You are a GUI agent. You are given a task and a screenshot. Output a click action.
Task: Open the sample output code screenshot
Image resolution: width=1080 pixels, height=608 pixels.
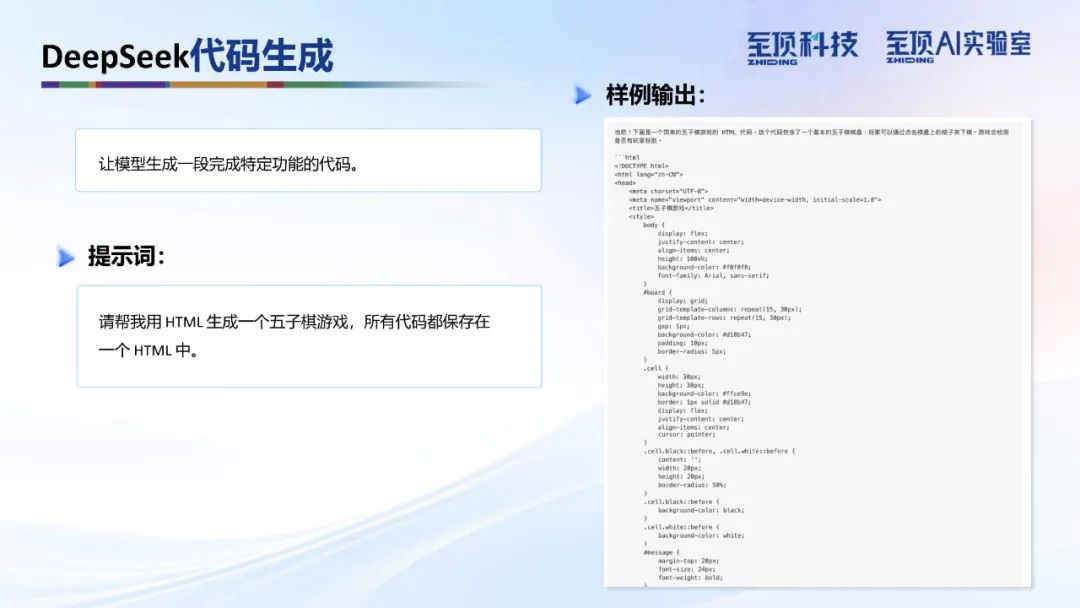tap(818, 353)
